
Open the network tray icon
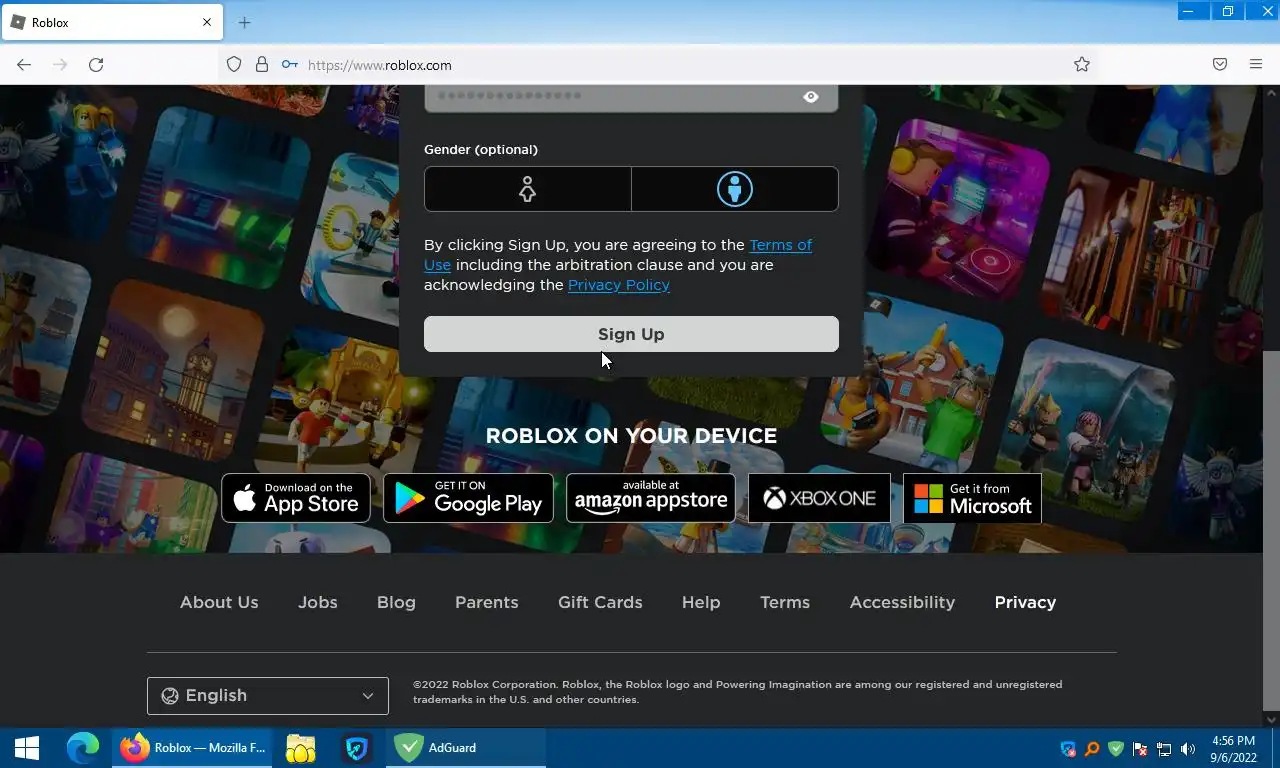1164,749
